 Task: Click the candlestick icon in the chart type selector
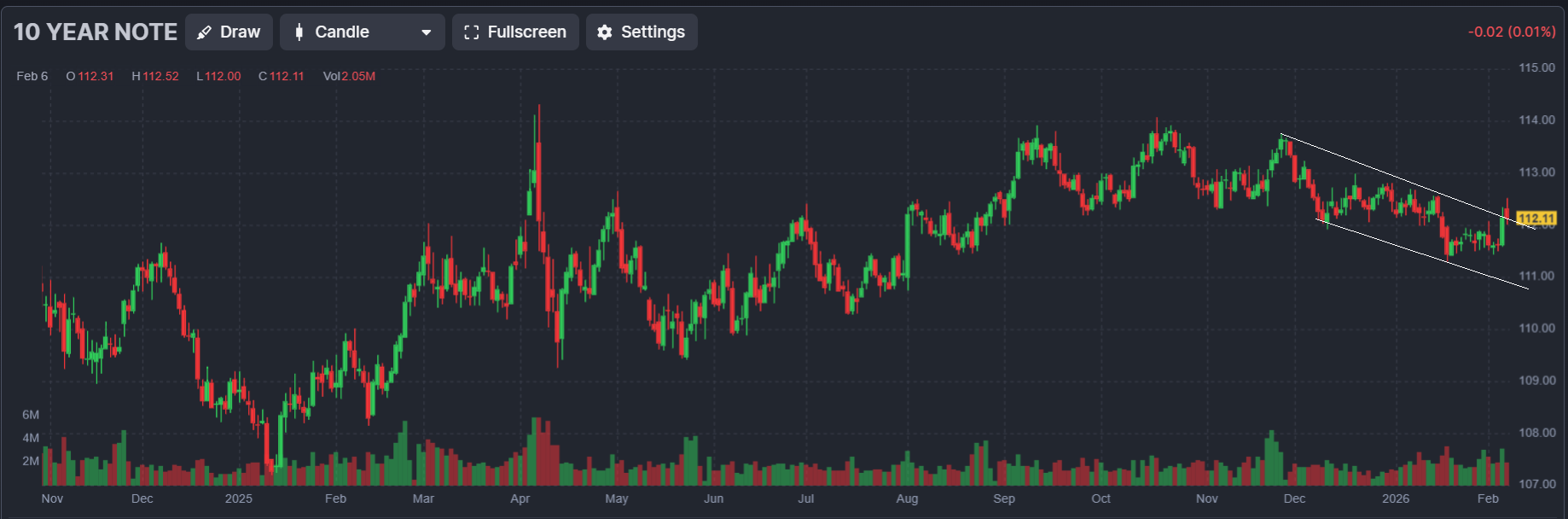(299, 32)
